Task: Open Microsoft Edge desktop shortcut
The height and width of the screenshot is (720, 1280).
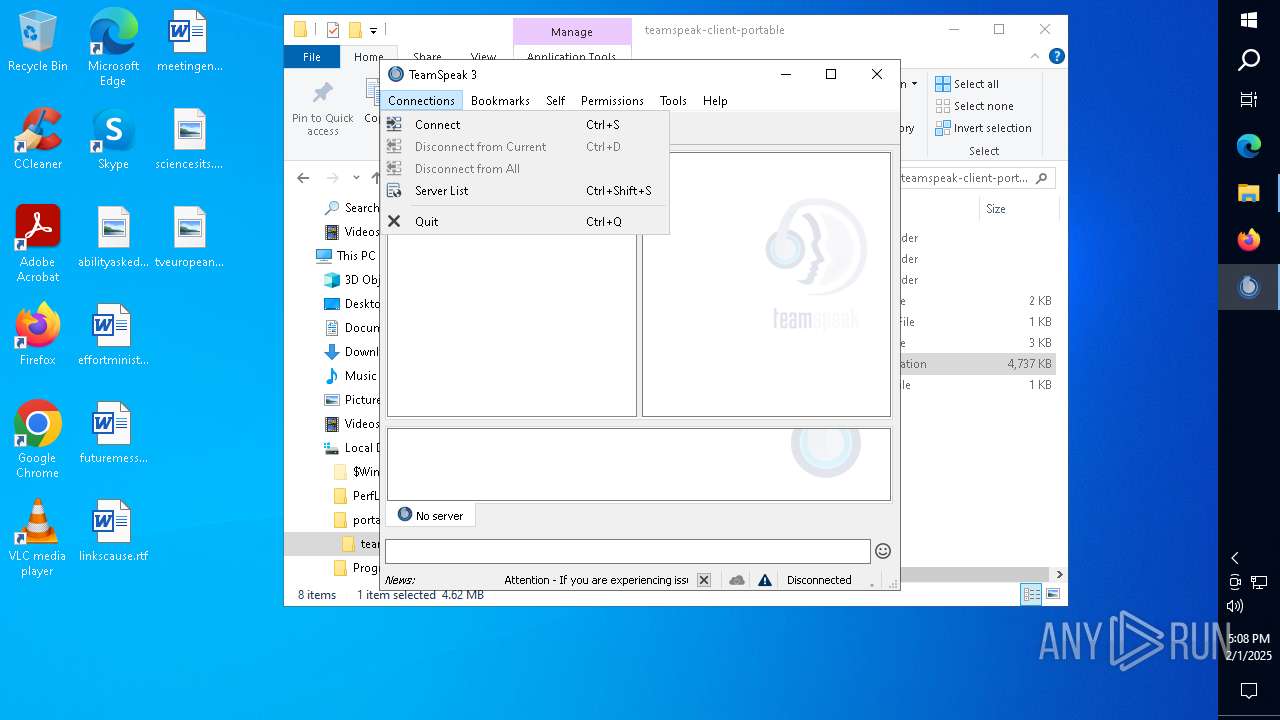Action: tap(113, 48)
